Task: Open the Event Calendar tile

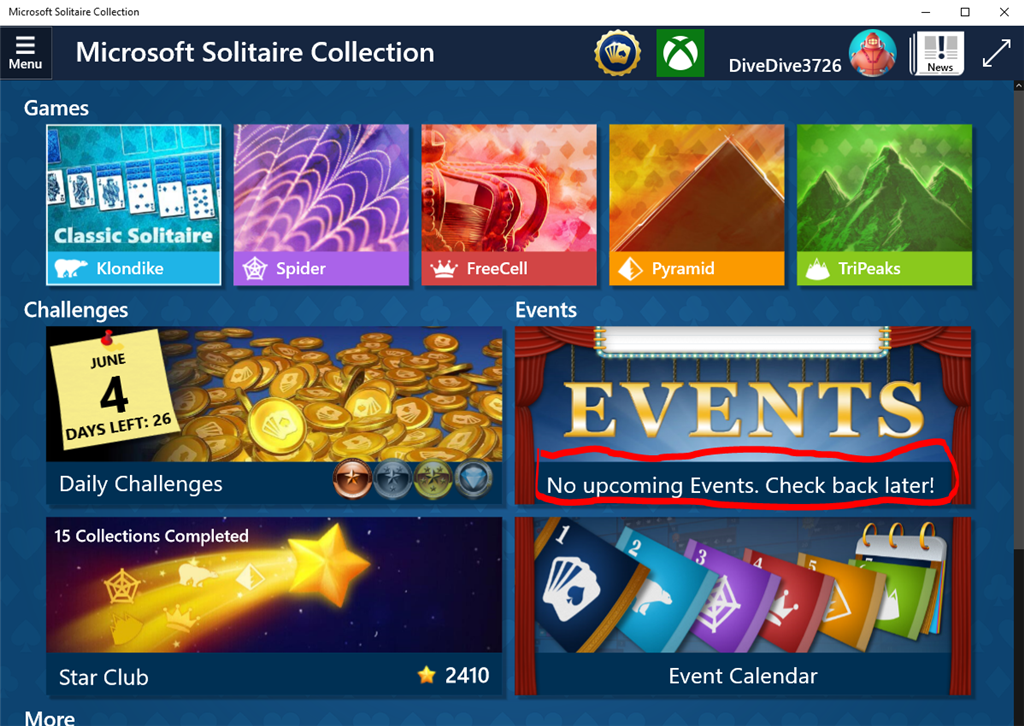Action: tap(743, 606)
